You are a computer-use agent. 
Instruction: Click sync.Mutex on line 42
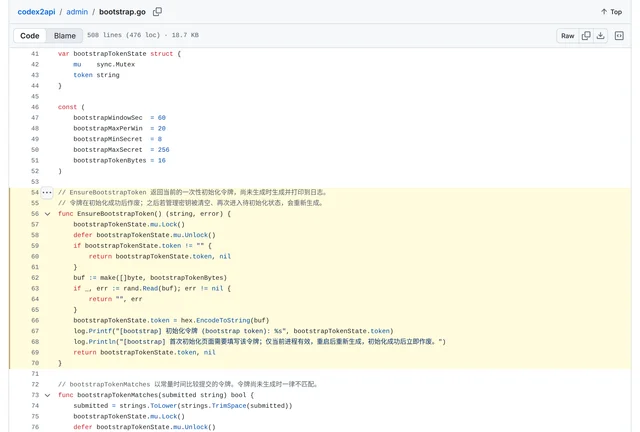pyautogui.click(x=116, y=65)
